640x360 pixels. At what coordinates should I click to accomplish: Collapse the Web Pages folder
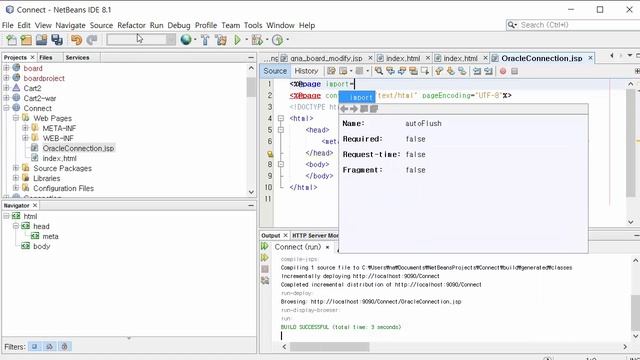tap(16, 118)
